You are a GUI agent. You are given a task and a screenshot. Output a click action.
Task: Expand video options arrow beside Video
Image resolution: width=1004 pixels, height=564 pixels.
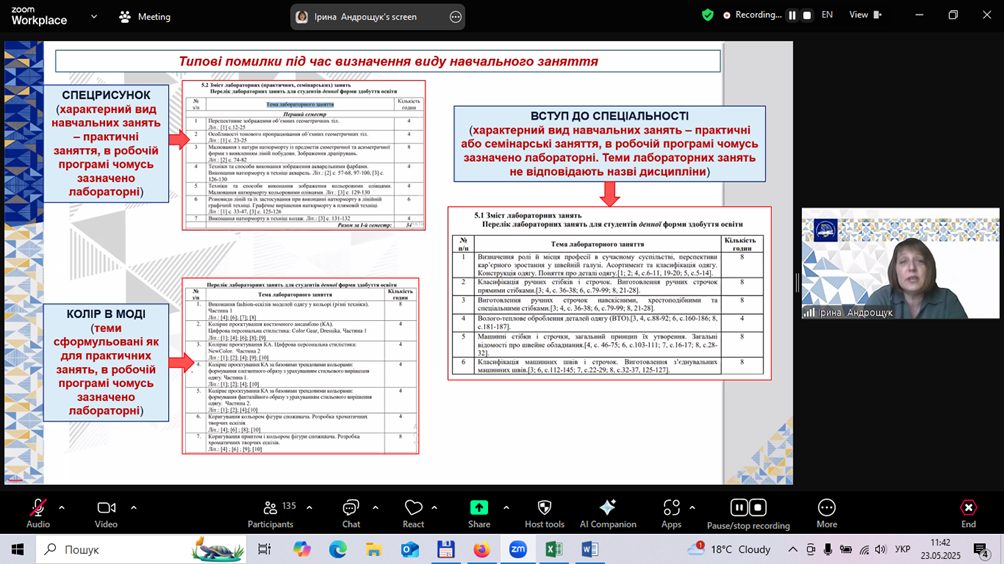pyautogui.click(x=133, y=508)
